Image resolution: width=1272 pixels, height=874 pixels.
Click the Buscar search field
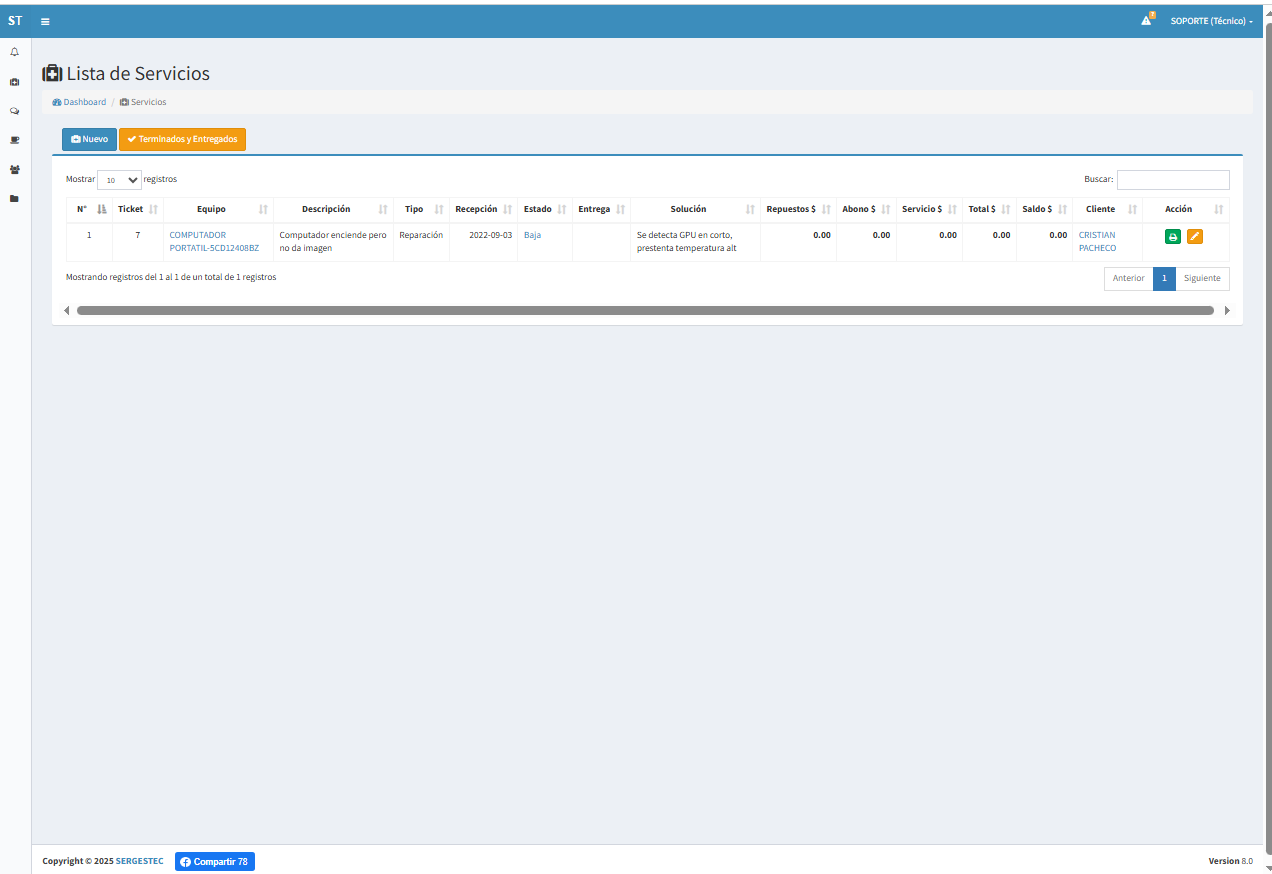pyautogui.click(x=1172, y=180)
